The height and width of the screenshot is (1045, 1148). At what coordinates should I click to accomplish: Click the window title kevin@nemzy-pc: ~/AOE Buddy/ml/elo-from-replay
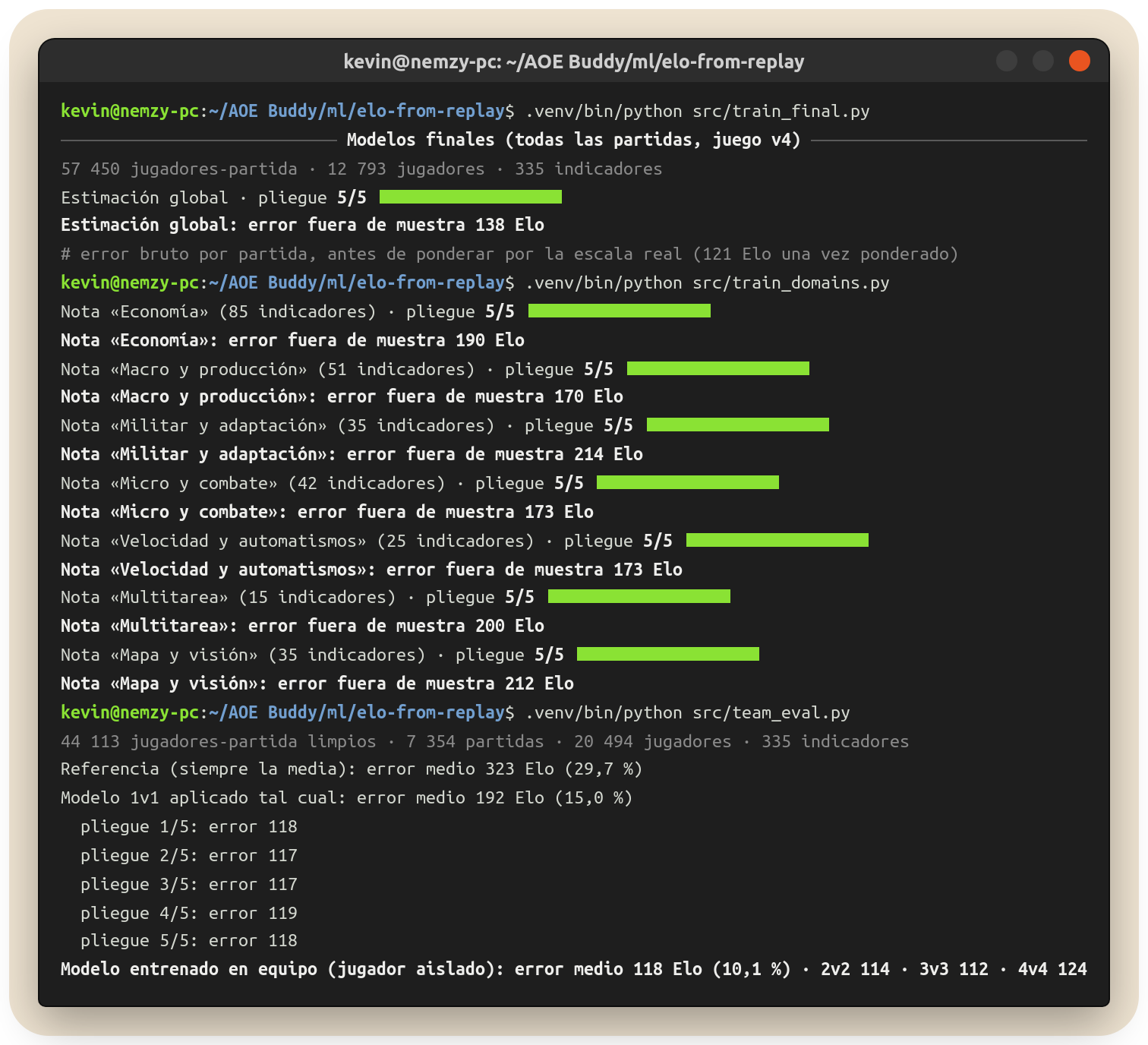574,62
